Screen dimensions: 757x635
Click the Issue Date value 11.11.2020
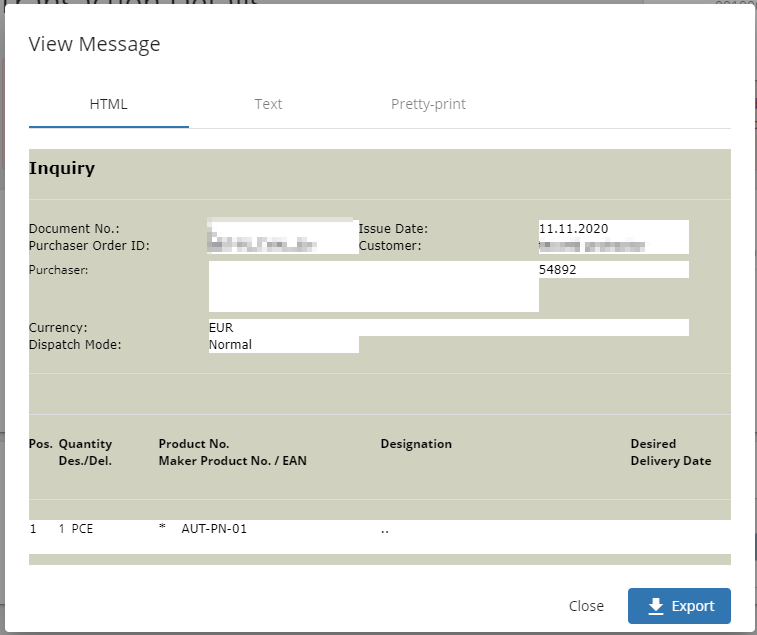click(573, 229)
